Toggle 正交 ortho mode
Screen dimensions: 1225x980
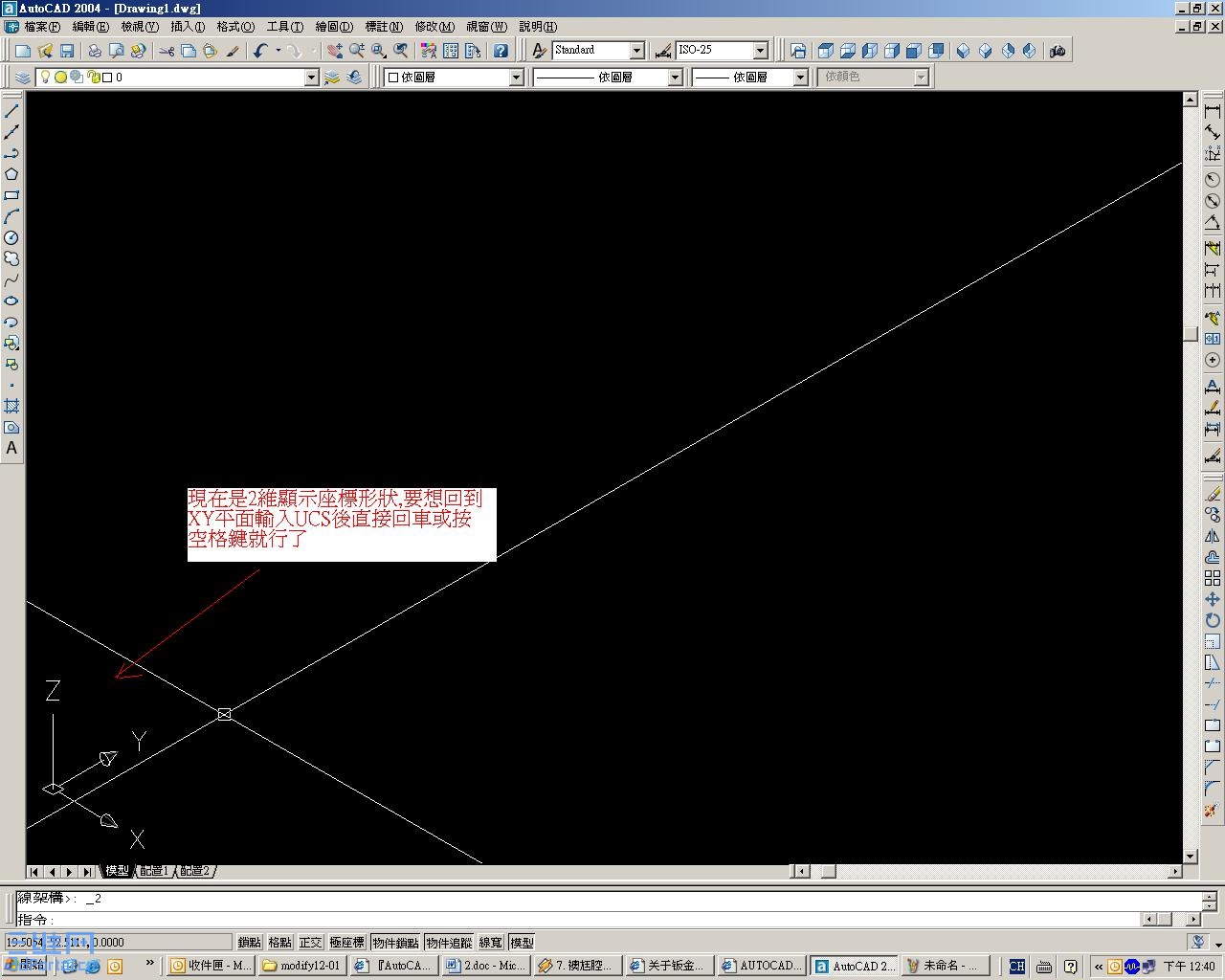tap(311, 943)
